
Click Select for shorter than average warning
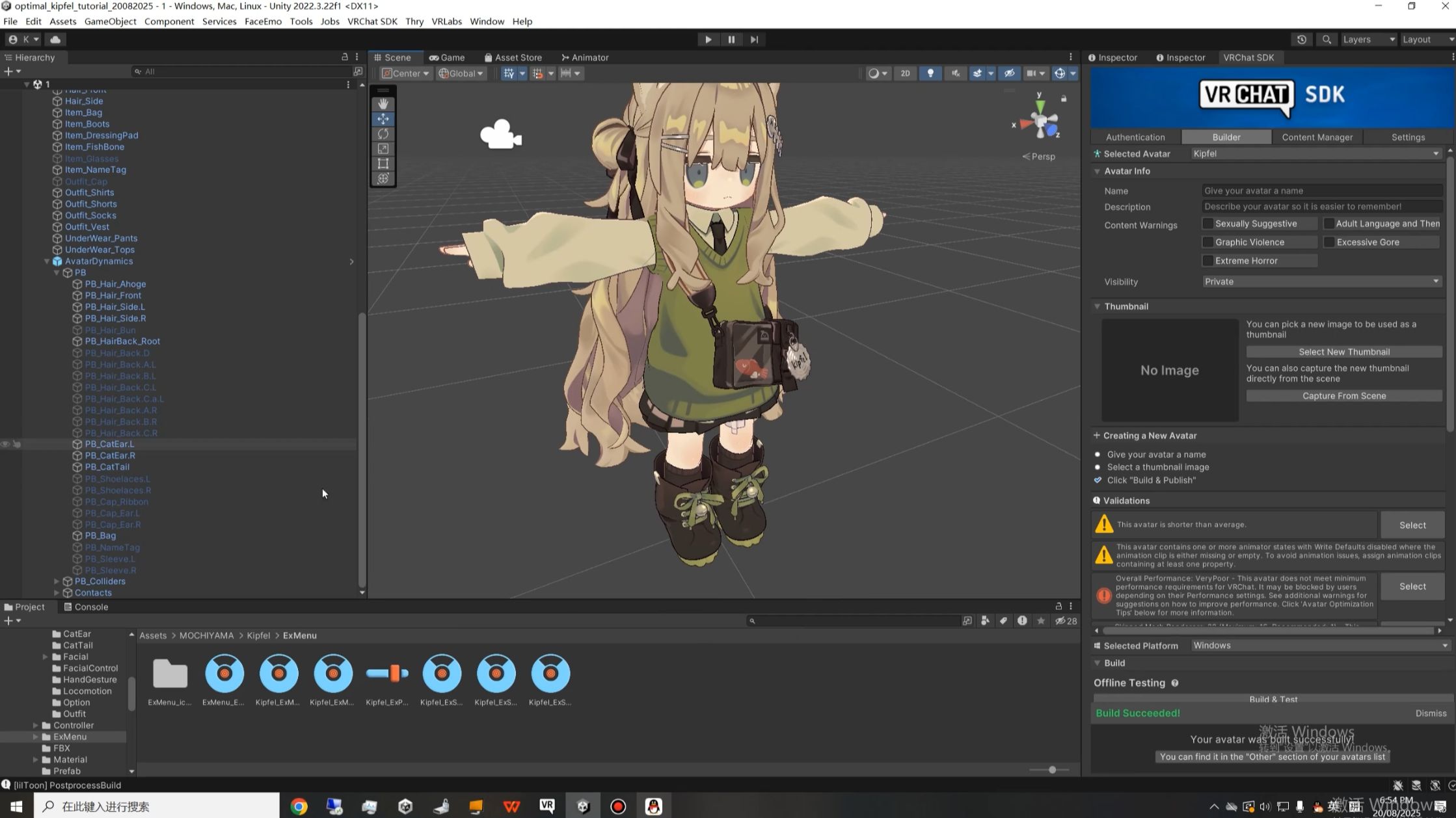click(1412, 525)
